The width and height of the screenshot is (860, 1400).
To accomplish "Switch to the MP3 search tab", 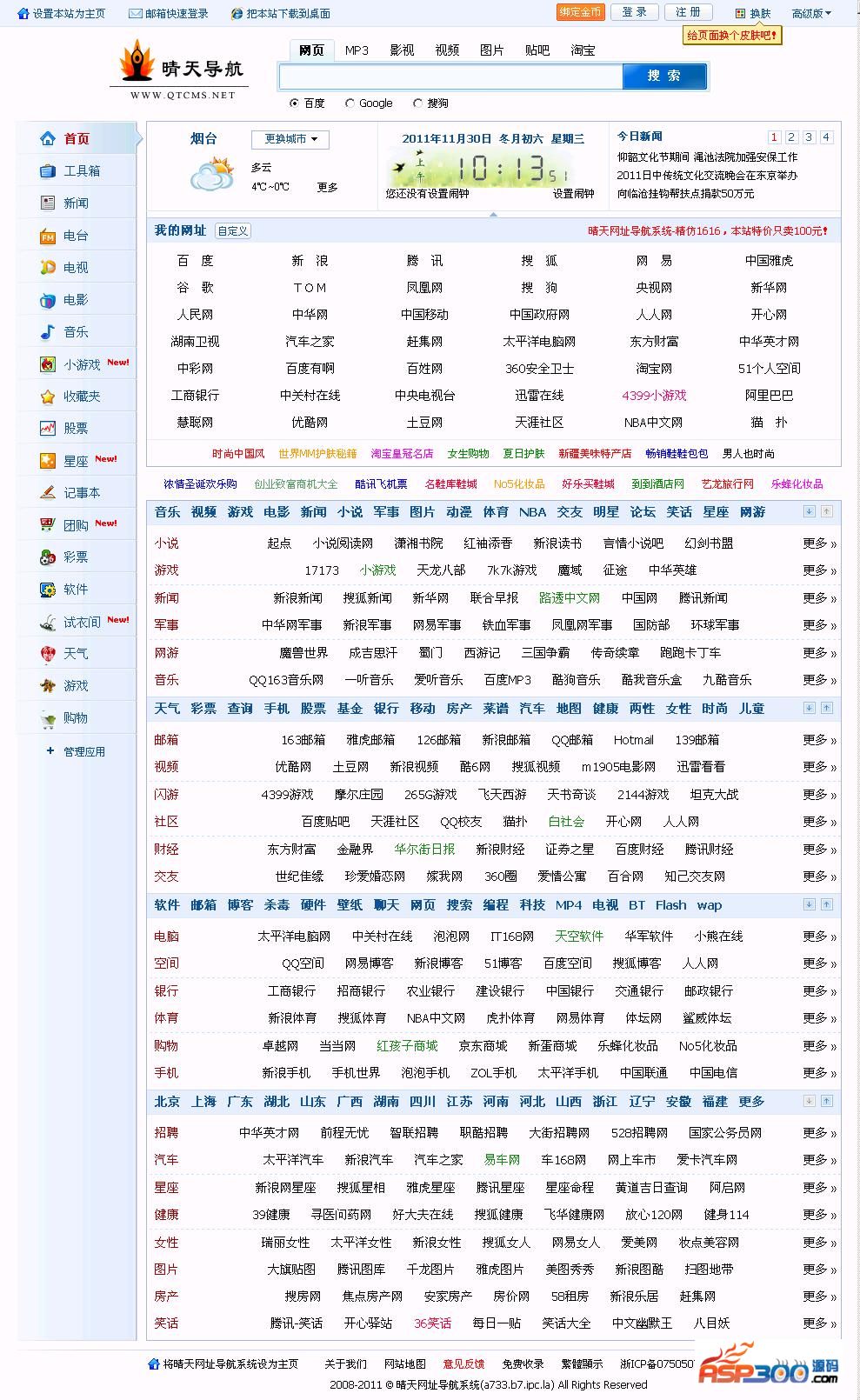I will click(357, 50).
